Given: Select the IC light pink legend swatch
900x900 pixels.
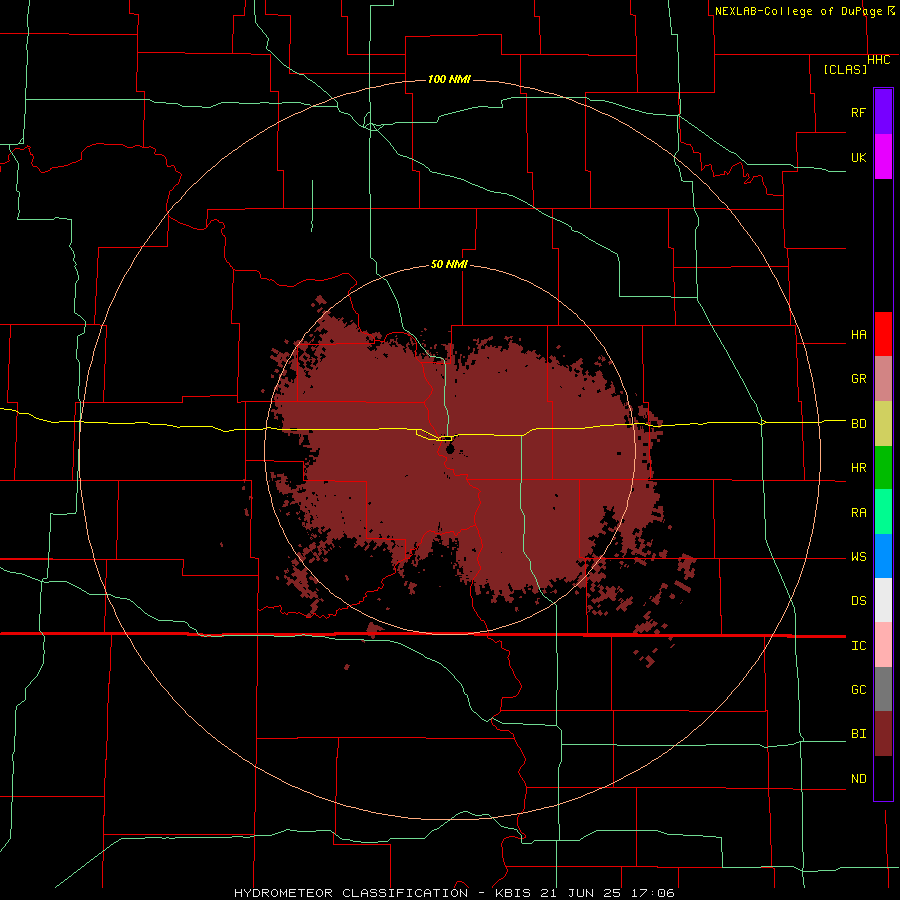Looking at the screenshot, I should pyautogui.click(x=883, y=645).
